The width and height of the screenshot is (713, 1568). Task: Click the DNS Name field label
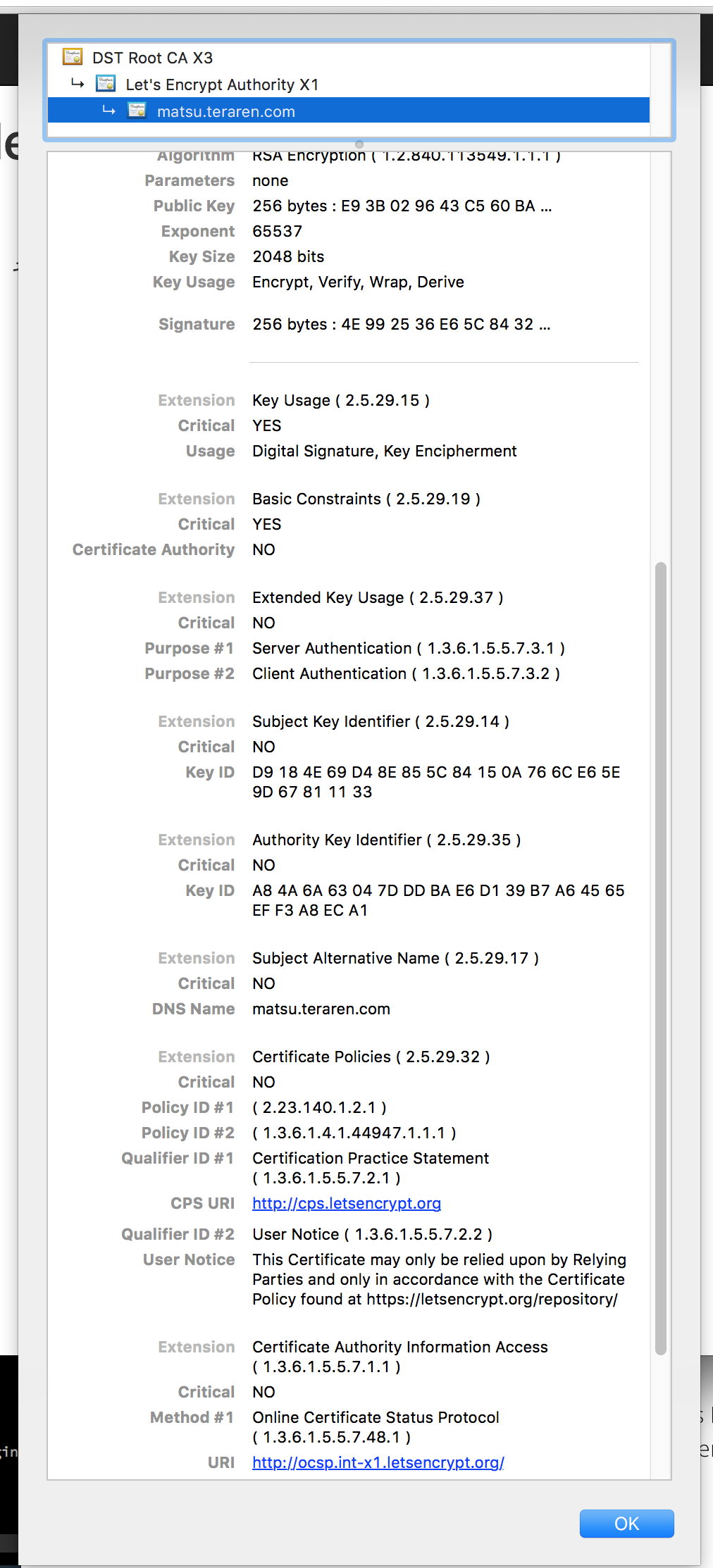point(194,1009)
